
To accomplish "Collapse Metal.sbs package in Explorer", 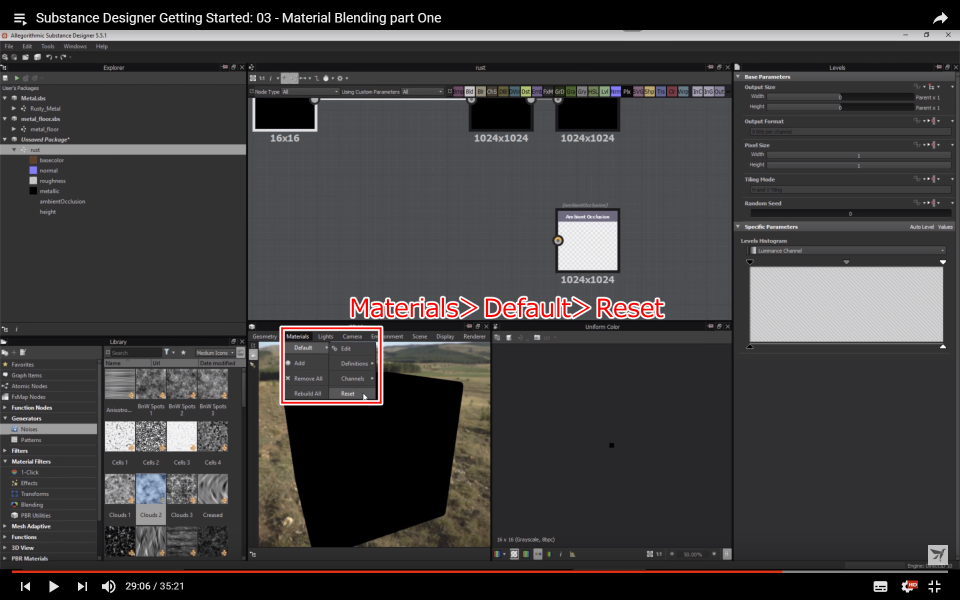I will (x=5, y=98).
